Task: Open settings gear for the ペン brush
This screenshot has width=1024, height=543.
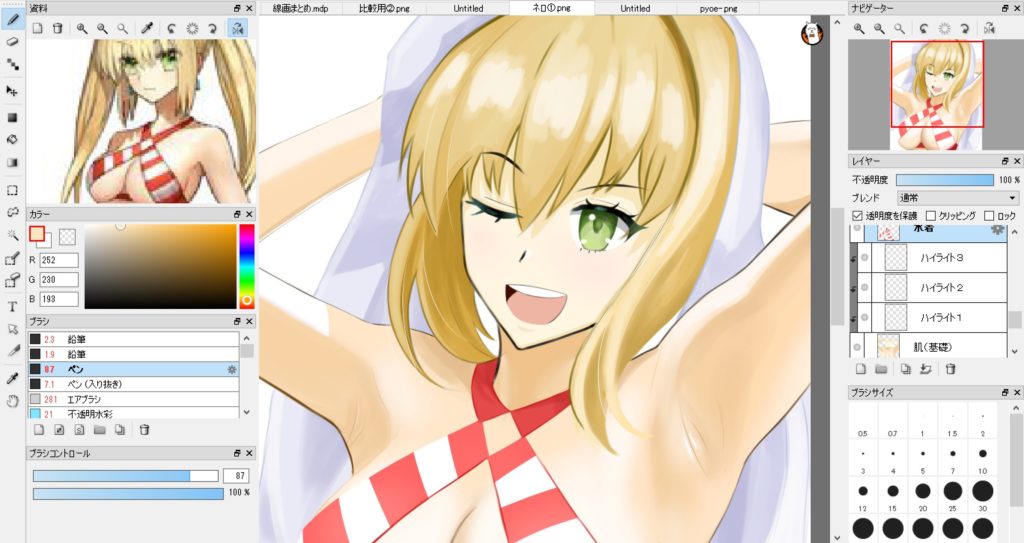Action: click(x=232, y=369)
